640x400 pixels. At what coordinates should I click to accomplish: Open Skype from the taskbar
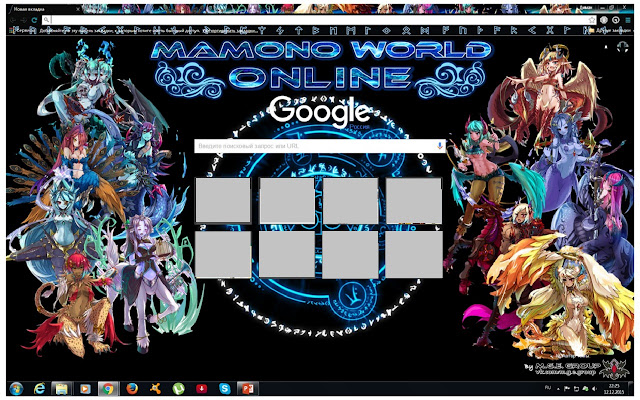[x=224, y=389]
